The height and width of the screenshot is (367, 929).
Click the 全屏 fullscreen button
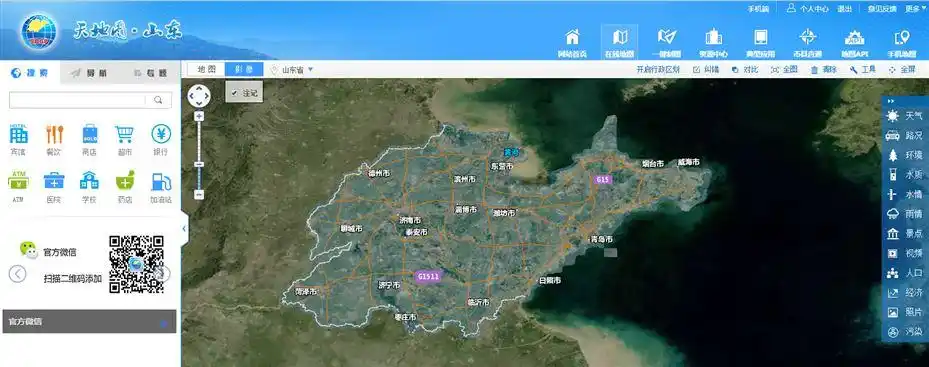(x=902, y=69)
